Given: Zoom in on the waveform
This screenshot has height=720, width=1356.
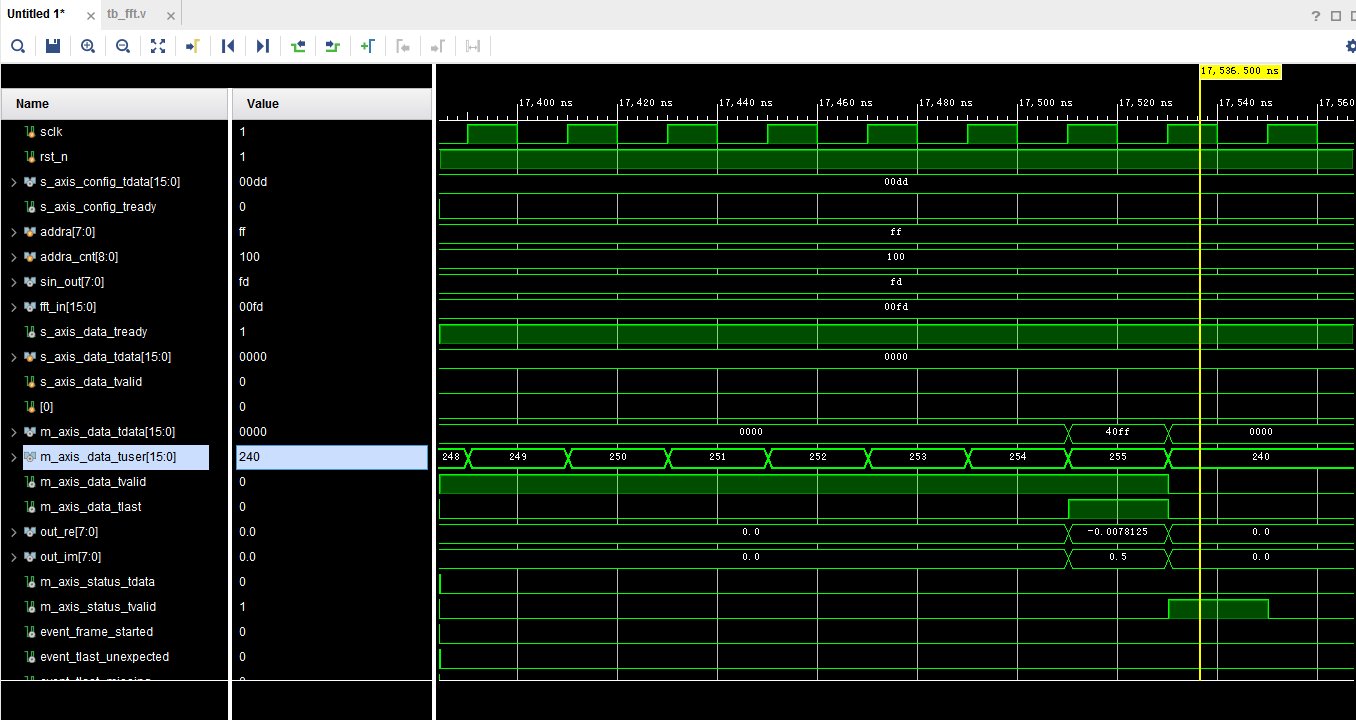Looking at the screenshot, I should tap(88, 46).
